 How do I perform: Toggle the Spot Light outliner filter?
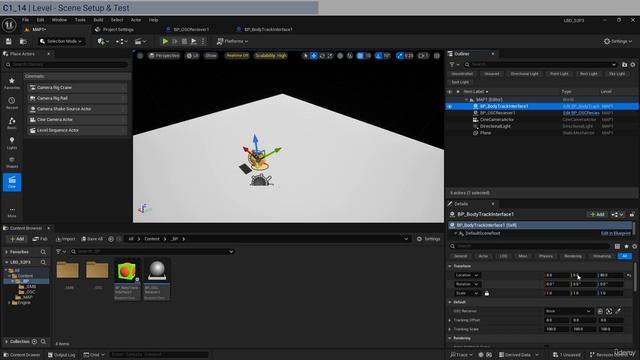(x=460, y=82)
